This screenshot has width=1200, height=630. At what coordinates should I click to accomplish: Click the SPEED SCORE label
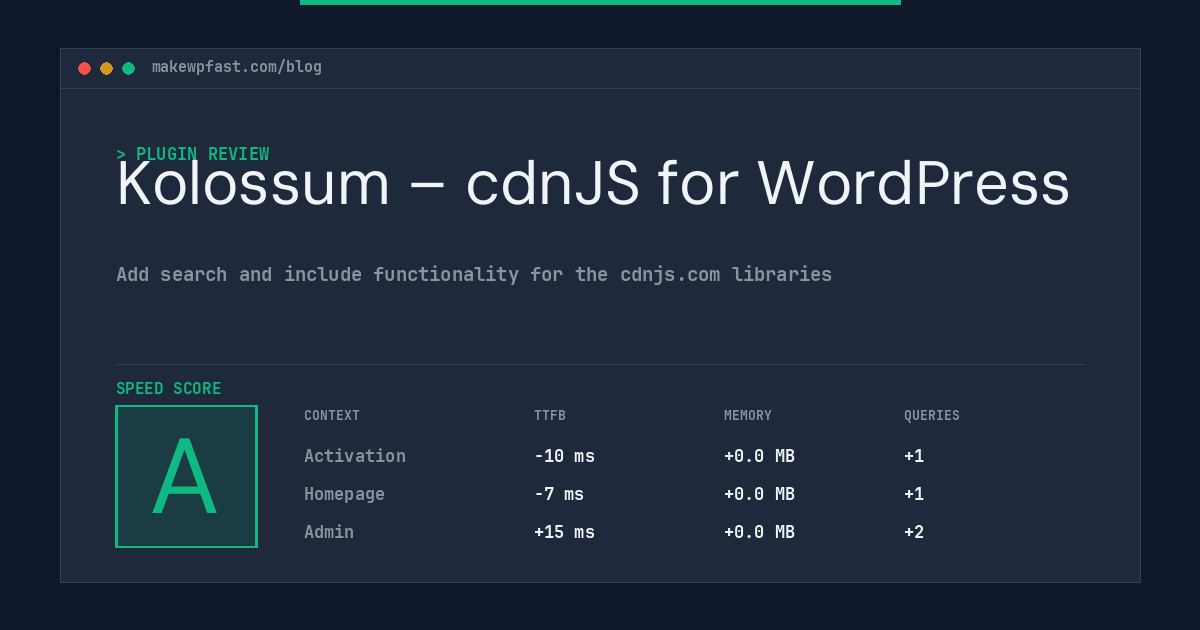pyautogui.click(x=169, y=389)
